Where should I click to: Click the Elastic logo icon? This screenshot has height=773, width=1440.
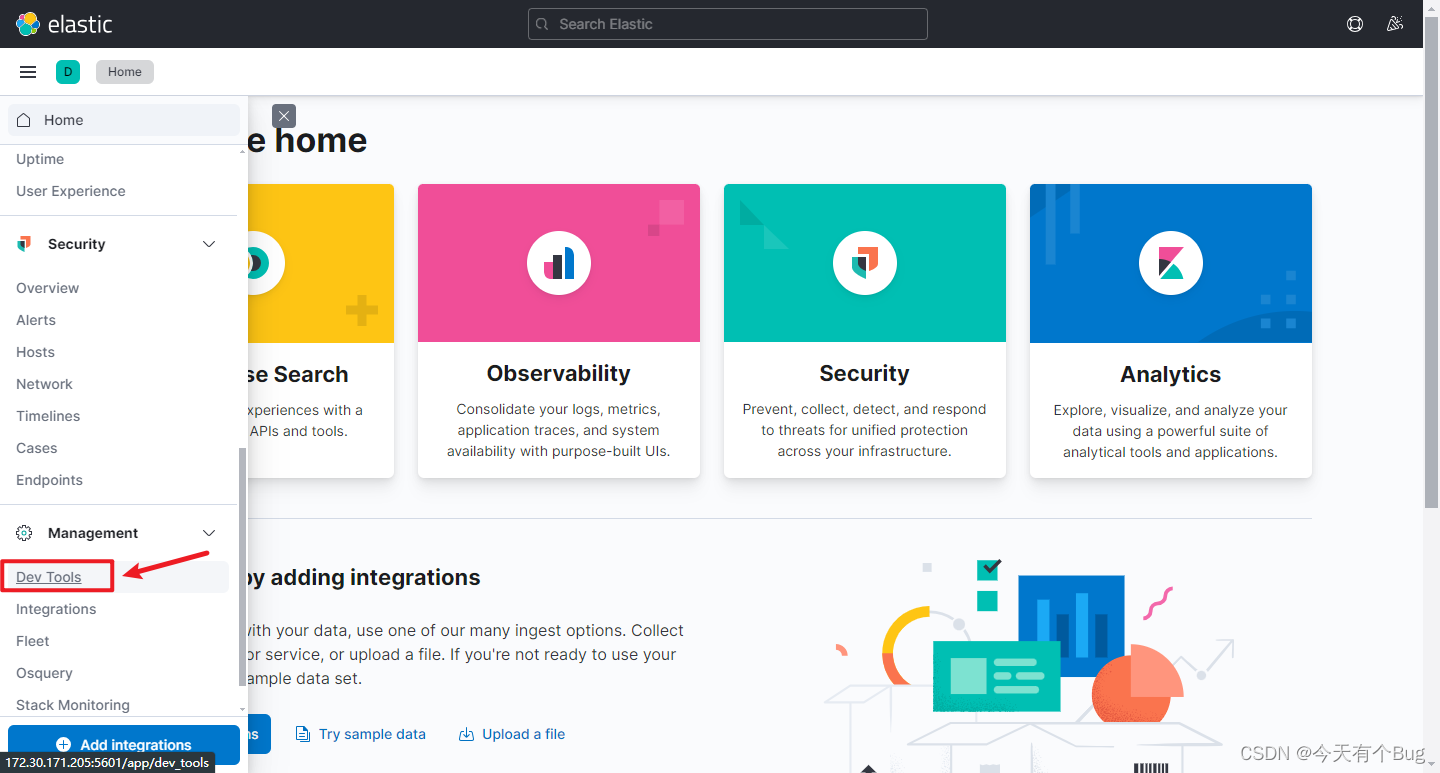[x=25, y=23]
